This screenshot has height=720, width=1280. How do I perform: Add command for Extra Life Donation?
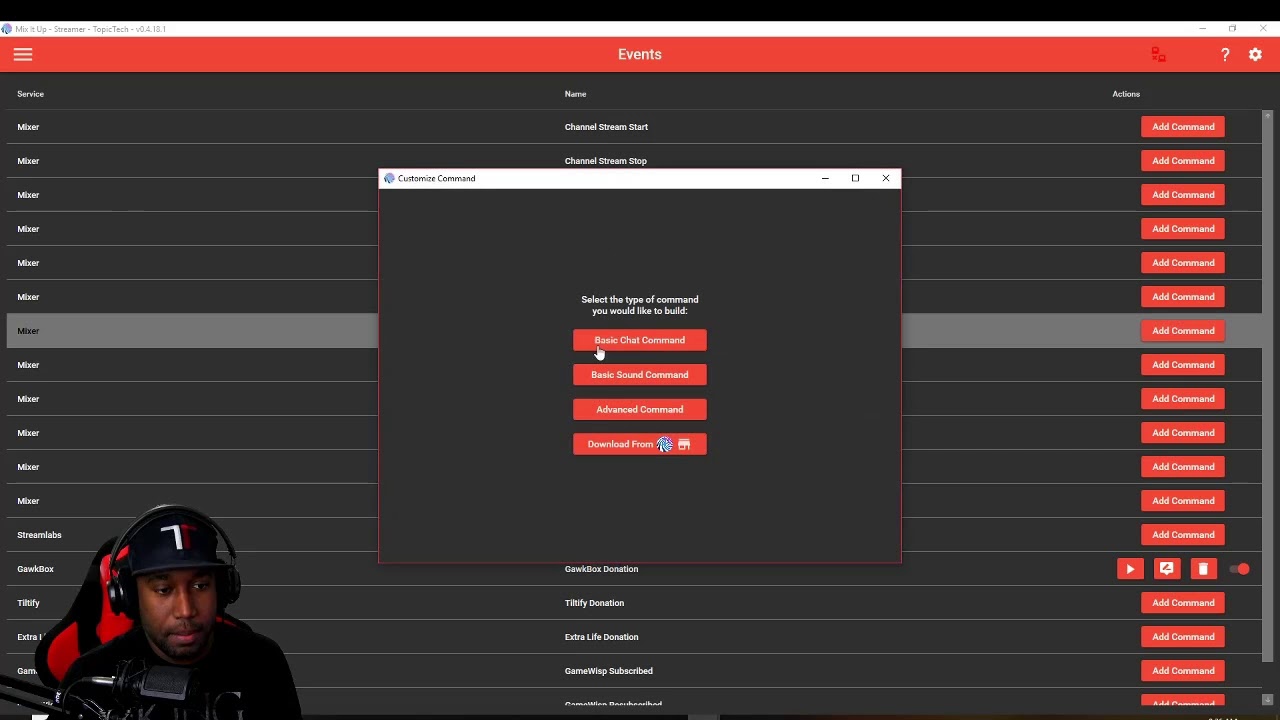coord(1183,637)
